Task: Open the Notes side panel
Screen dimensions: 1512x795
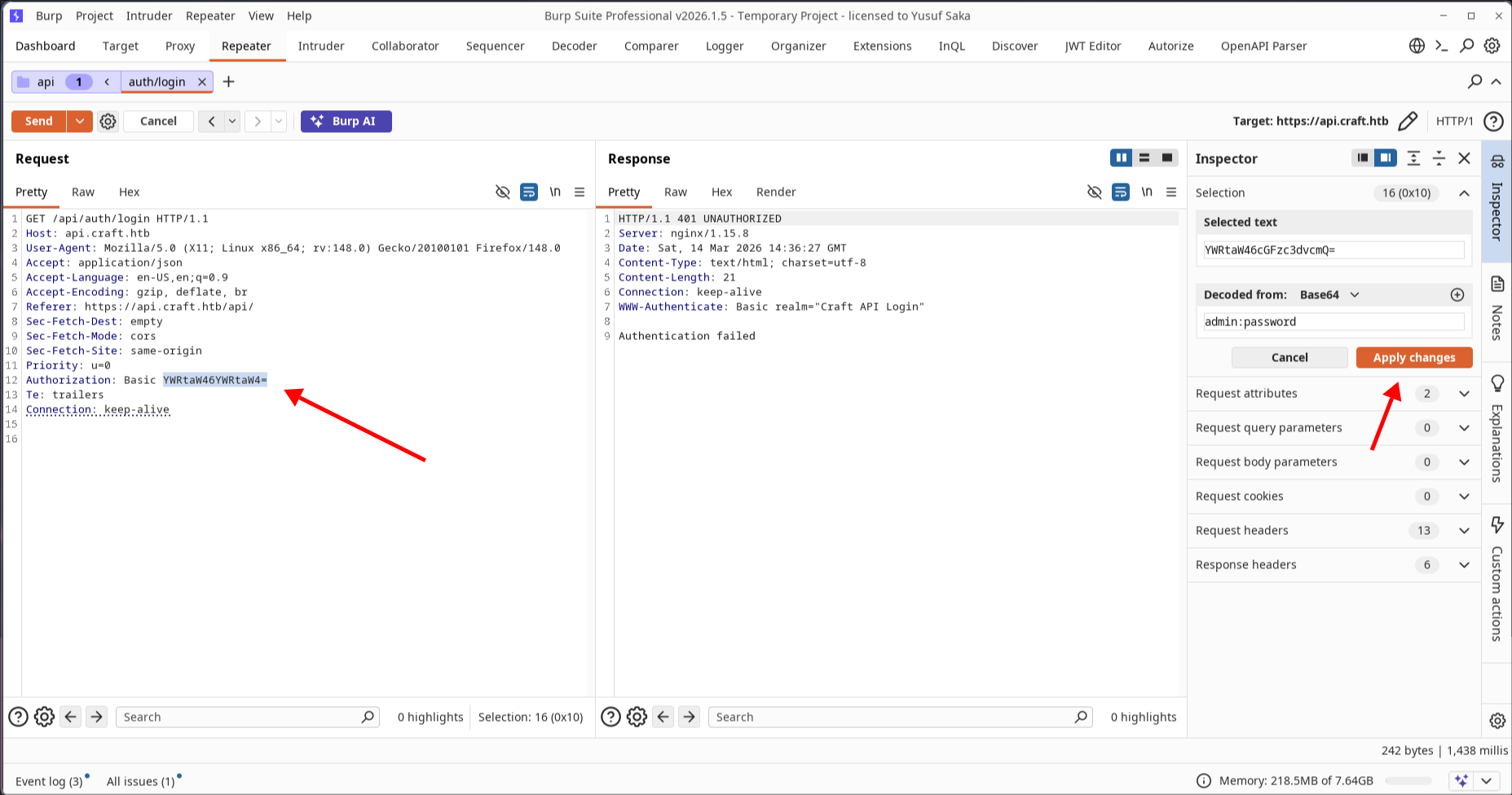Action: coord(1497,310)
